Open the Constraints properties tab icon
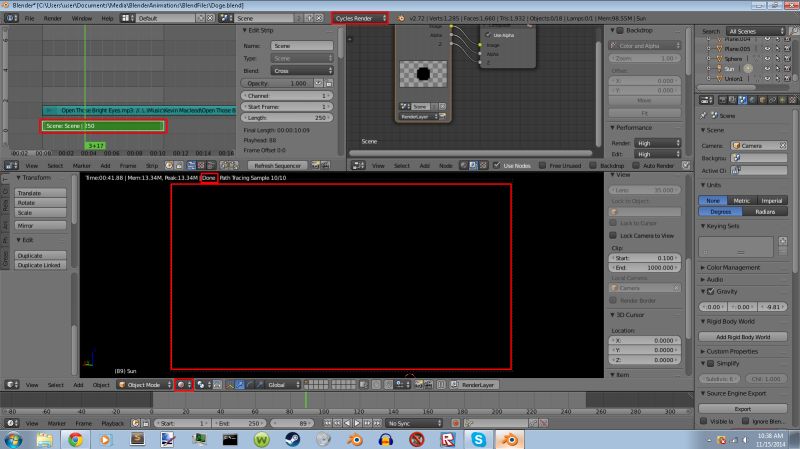 tap(772, 100)
